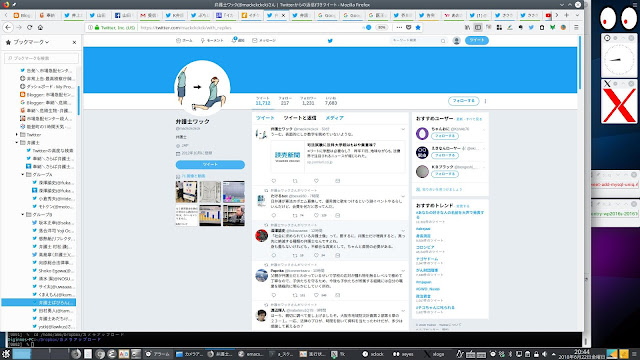Click the ツイート compose button in the nav bar
This screenshot has height=360, width=640.
click(x=476, y=40)
